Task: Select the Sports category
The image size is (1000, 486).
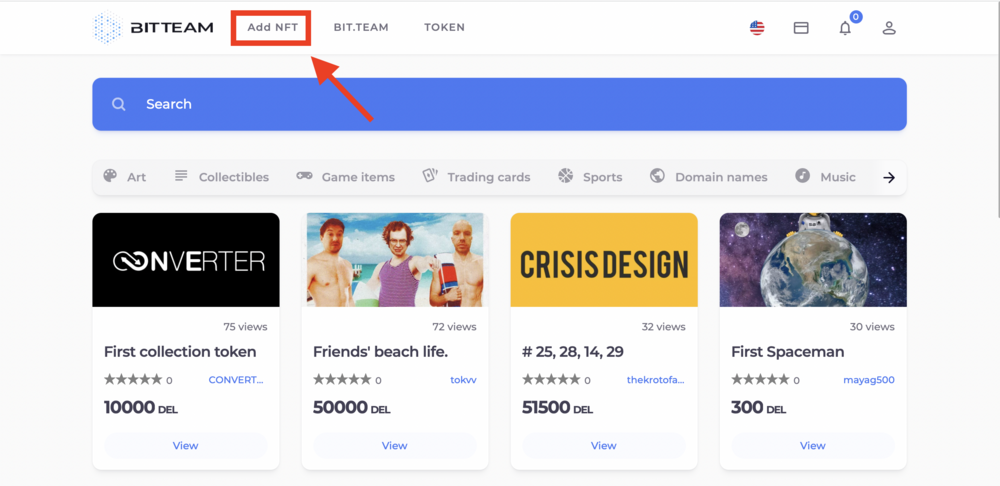Action: click(603, 177)
